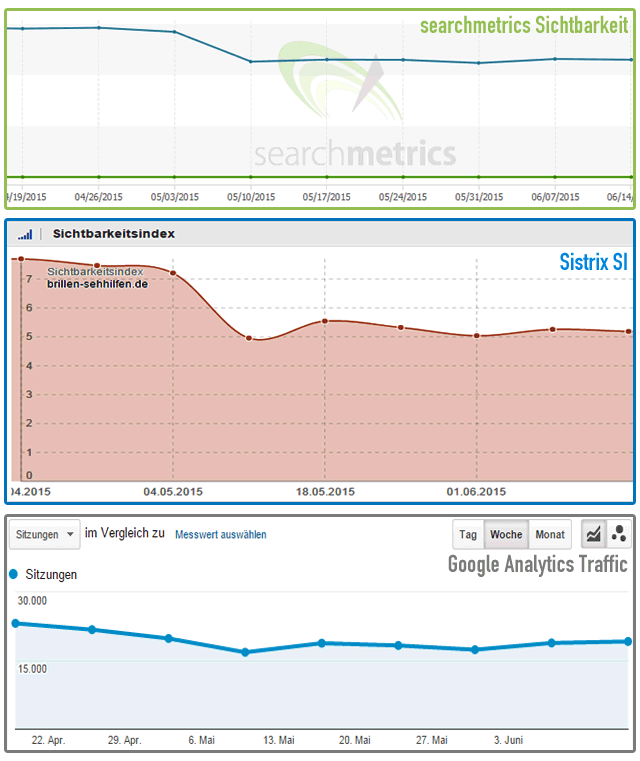Click the 18.05.2015 axis date
This screenshot has height=761, width=640.
click(x=325, y=492)
